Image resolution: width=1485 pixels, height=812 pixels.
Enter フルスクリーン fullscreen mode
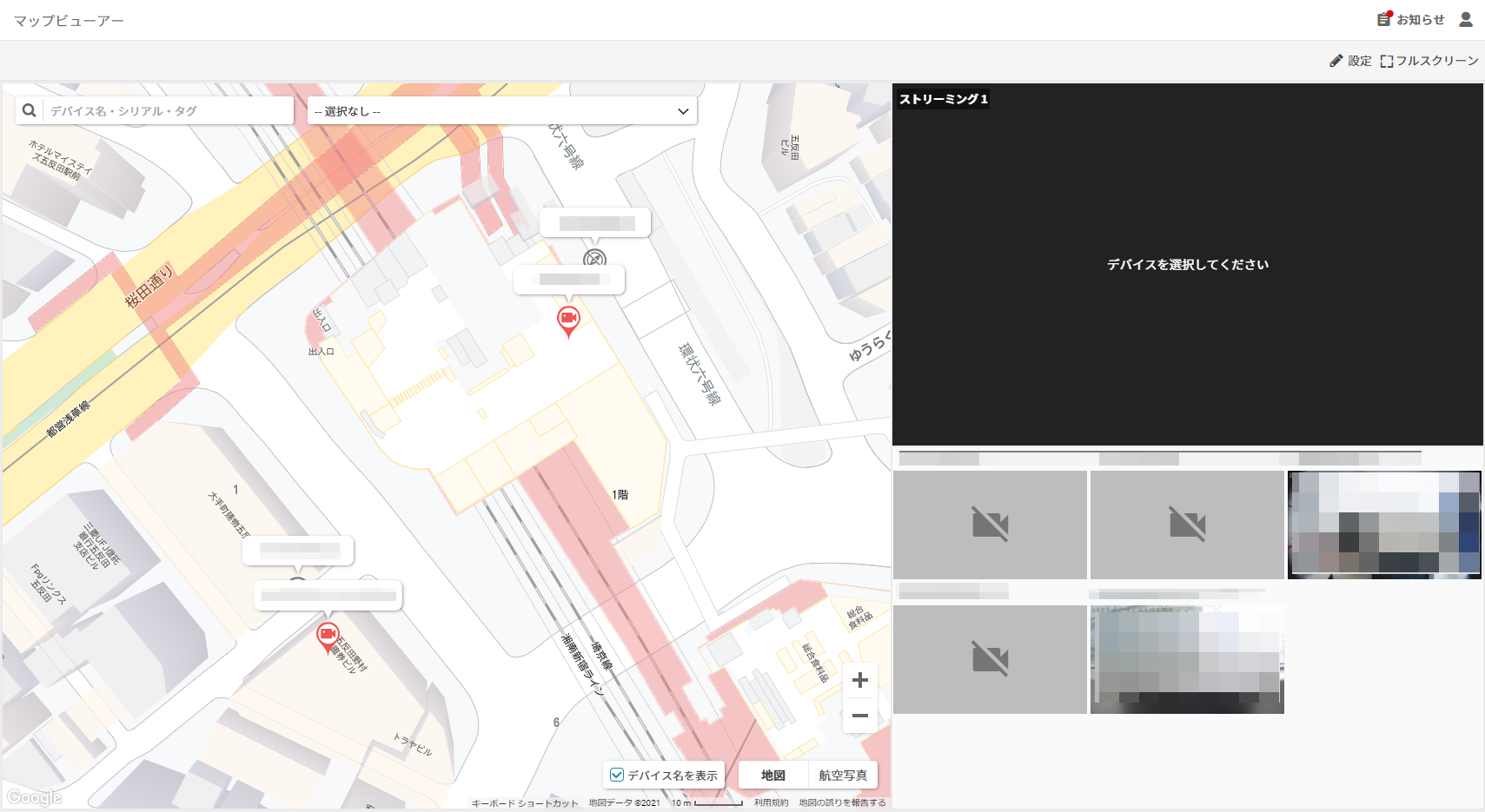1429,61
